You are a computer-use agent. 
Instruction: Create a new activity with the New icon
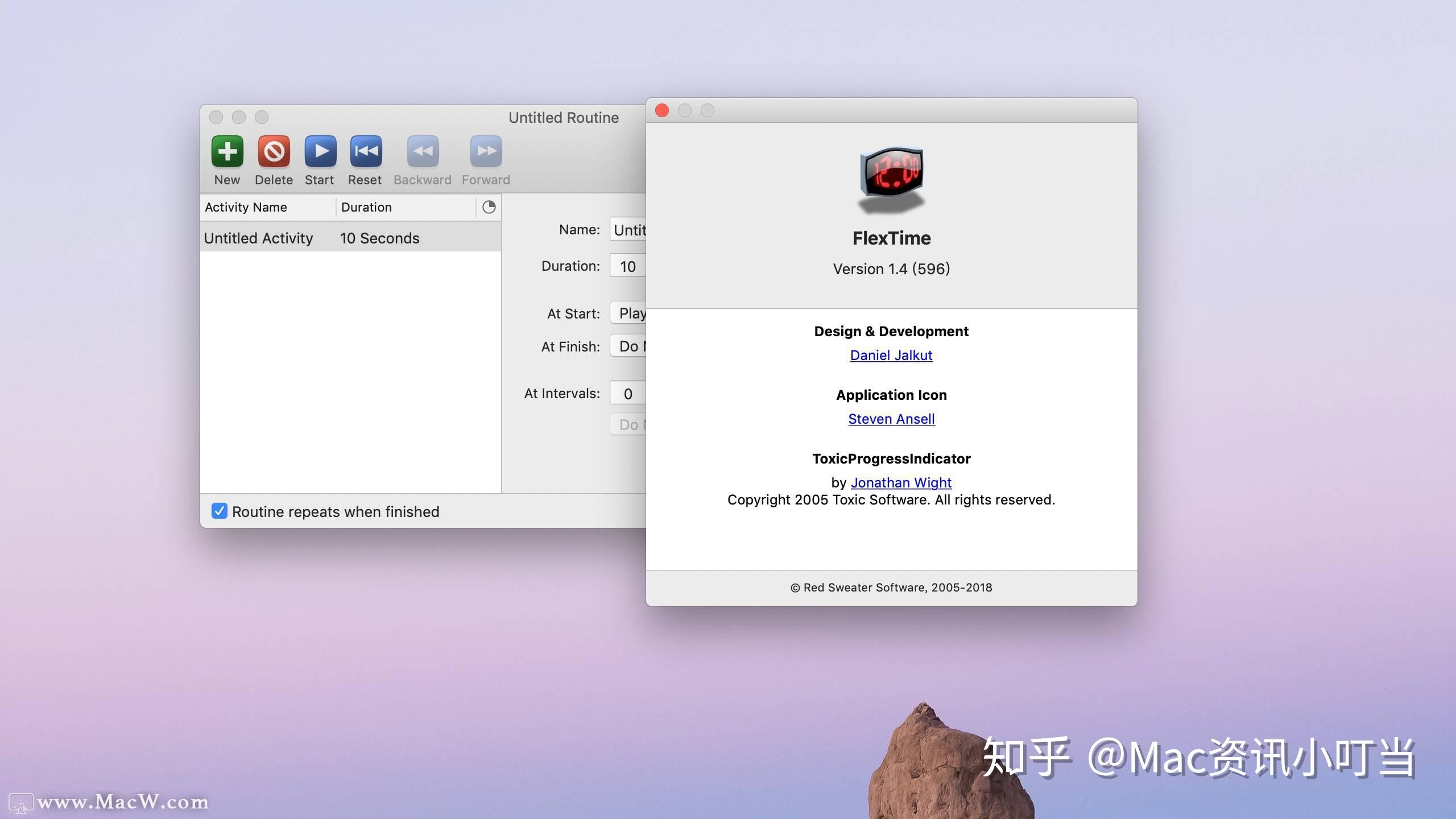(x=227, y=151)
